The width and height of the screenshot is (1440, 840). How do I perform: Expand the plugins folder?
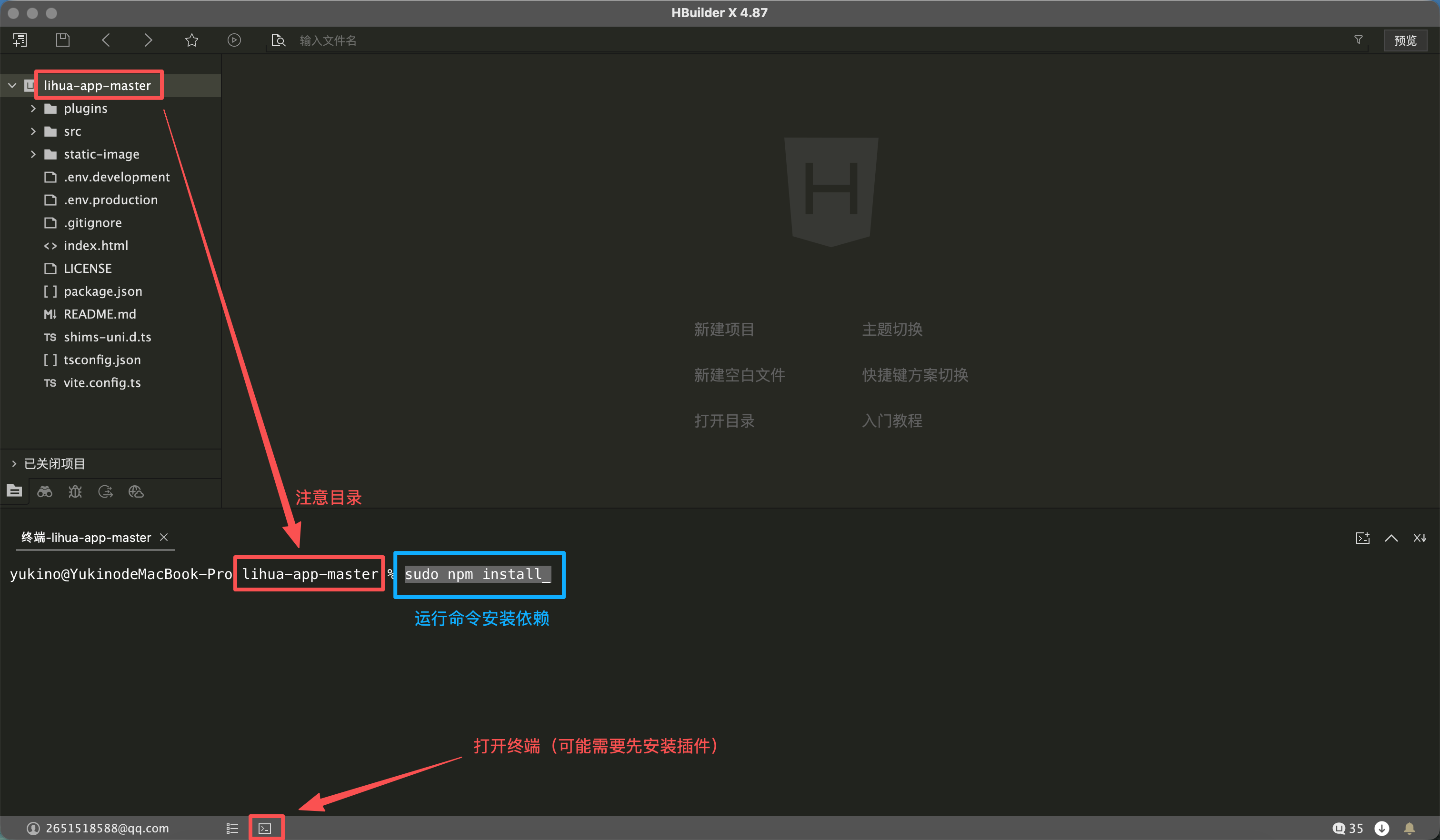point(33,109)
